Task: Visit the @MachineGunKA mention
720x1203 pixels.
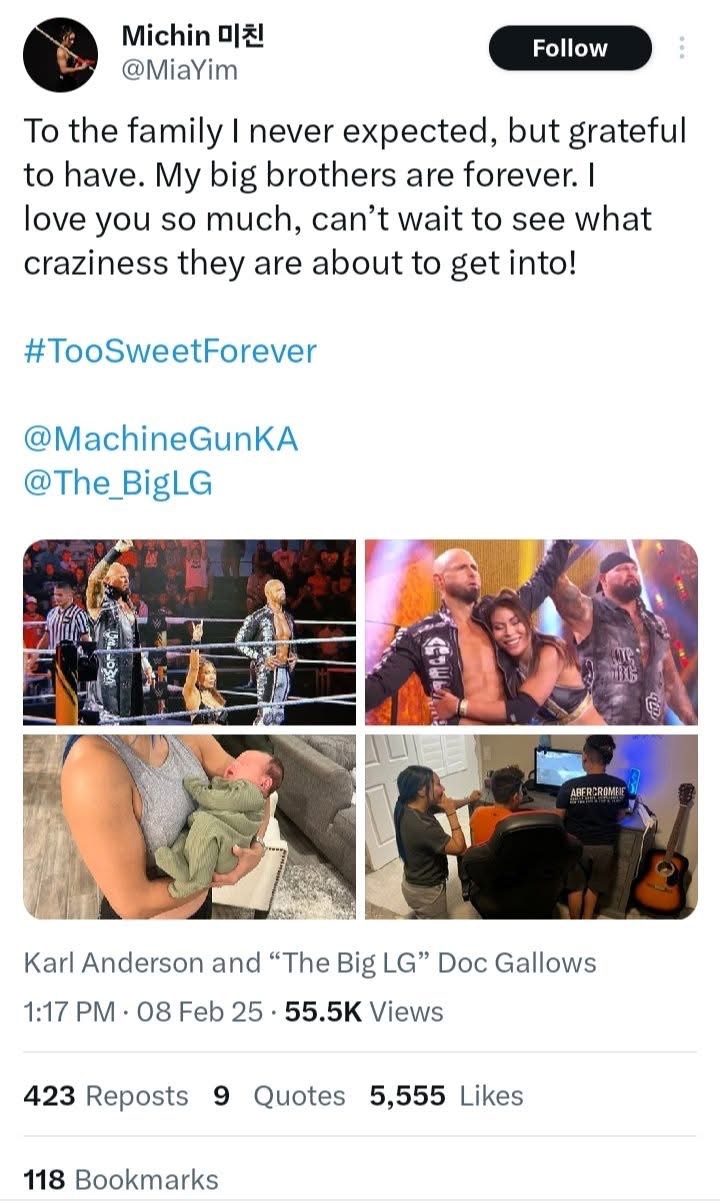Action: point(160,438)
